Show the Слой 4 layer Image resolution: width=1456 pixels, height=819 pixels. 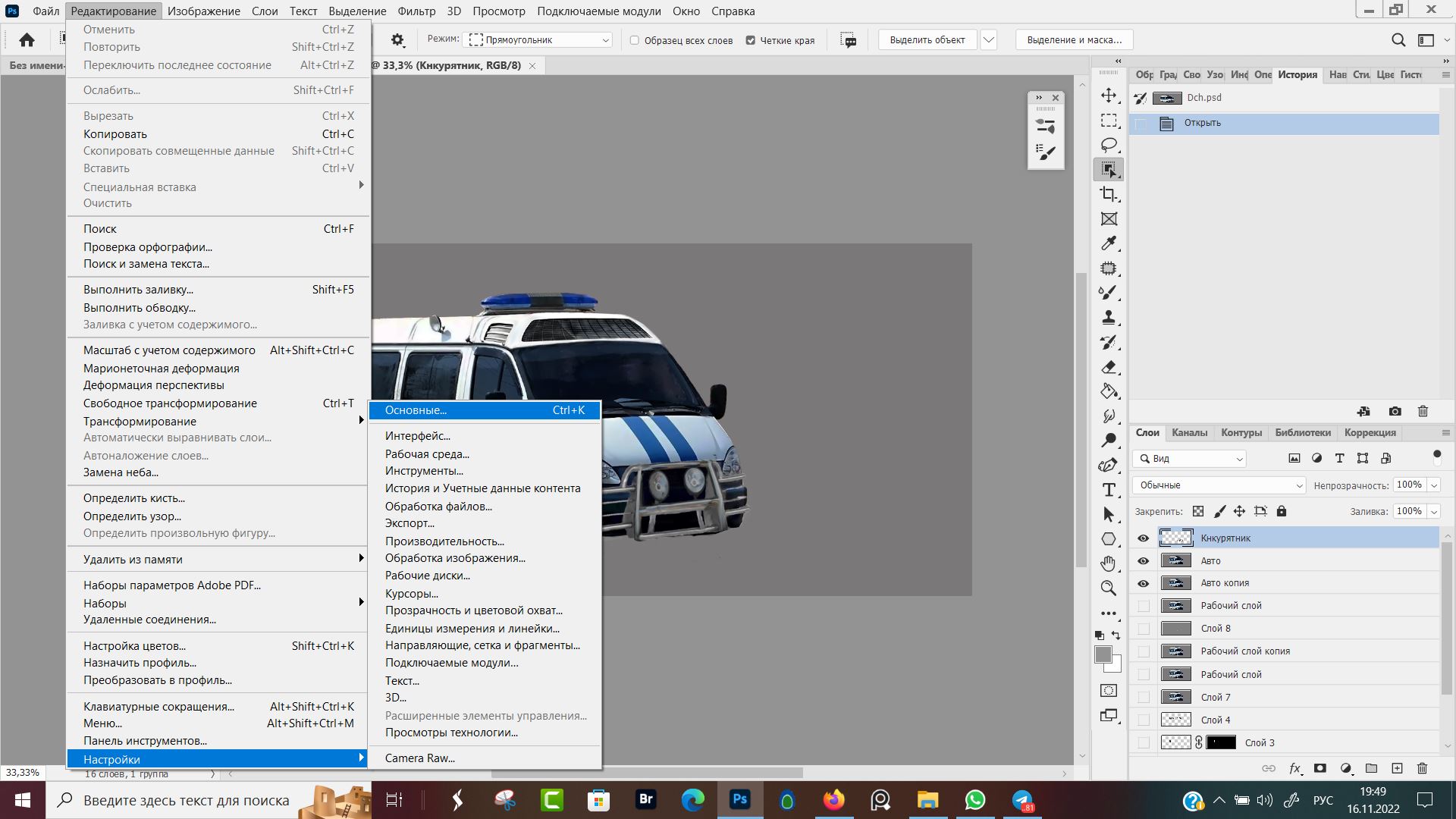tap(1143, 720)
